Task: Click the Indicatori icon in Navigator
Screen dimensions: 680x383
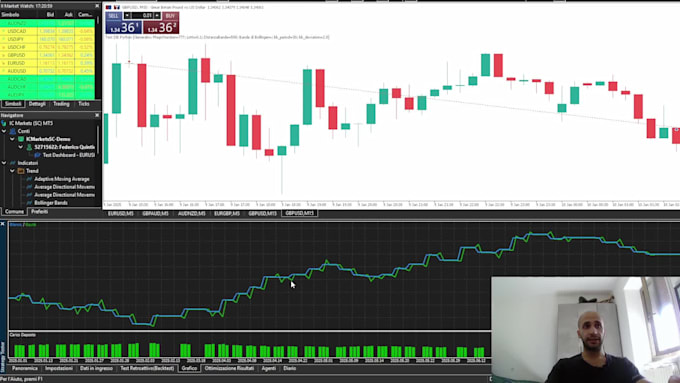Action: pyautogui.click(x=13, y=163)
